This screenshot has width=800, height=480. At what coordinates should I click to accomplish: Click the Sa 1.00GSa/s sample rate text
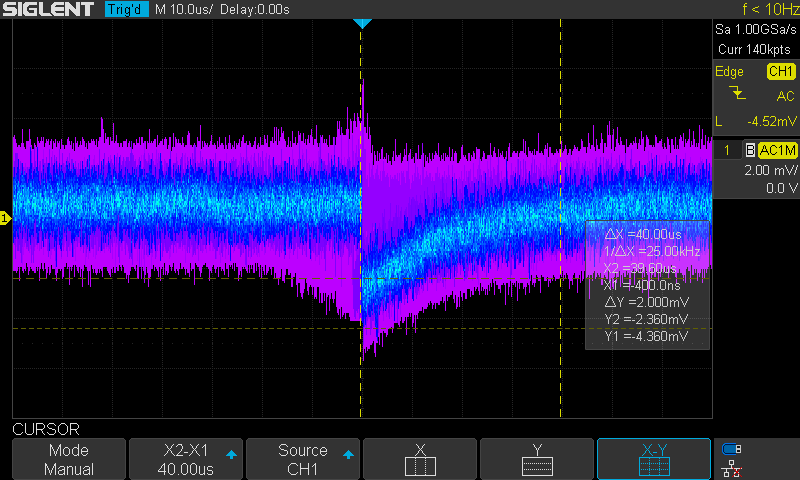(x=756, y=29)
